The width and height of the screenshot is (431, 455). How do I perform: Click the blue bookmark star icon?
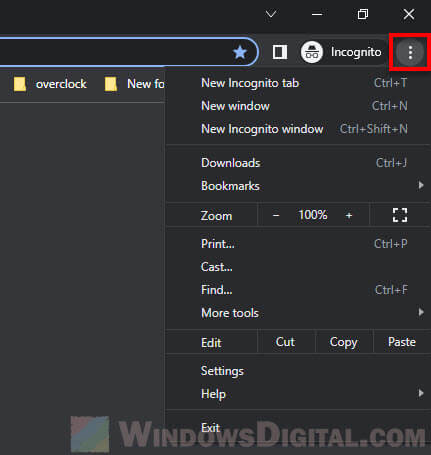pyautogui.click(x=240, y=52)
